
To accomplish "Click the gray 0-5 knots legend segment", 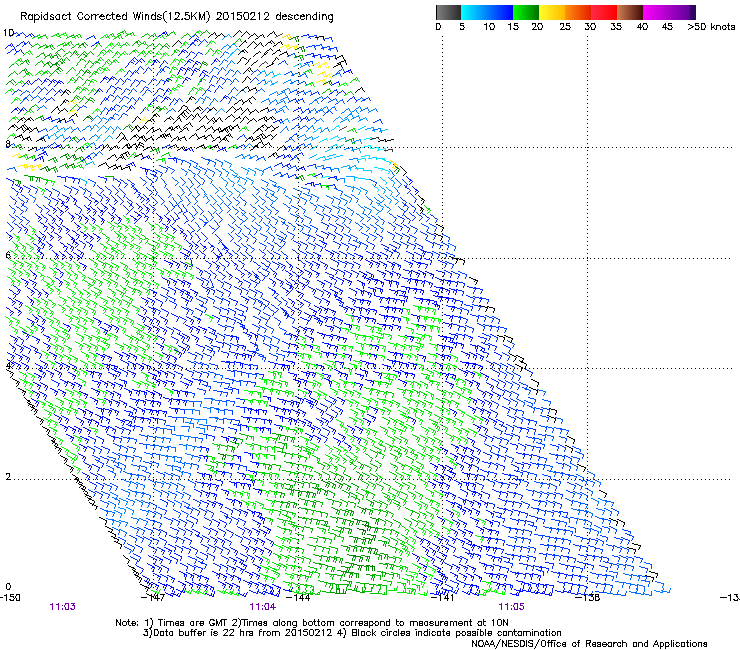I will [448, 12].
